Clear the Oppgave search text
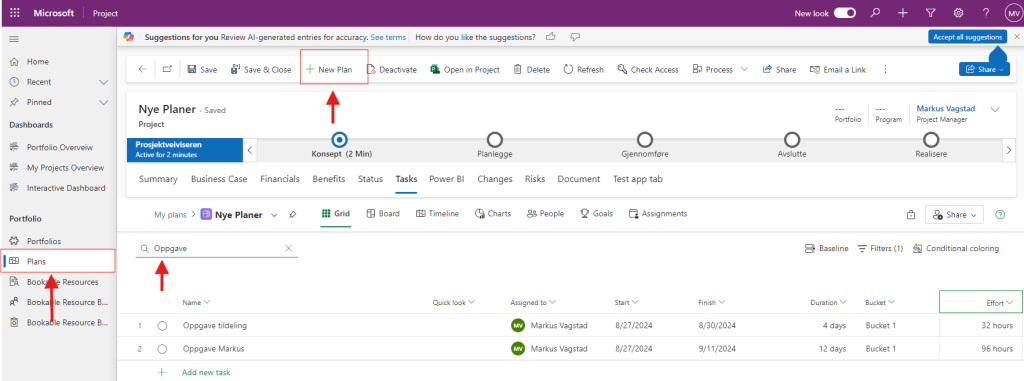1024x381 pixels. click(x=289, y=248)
